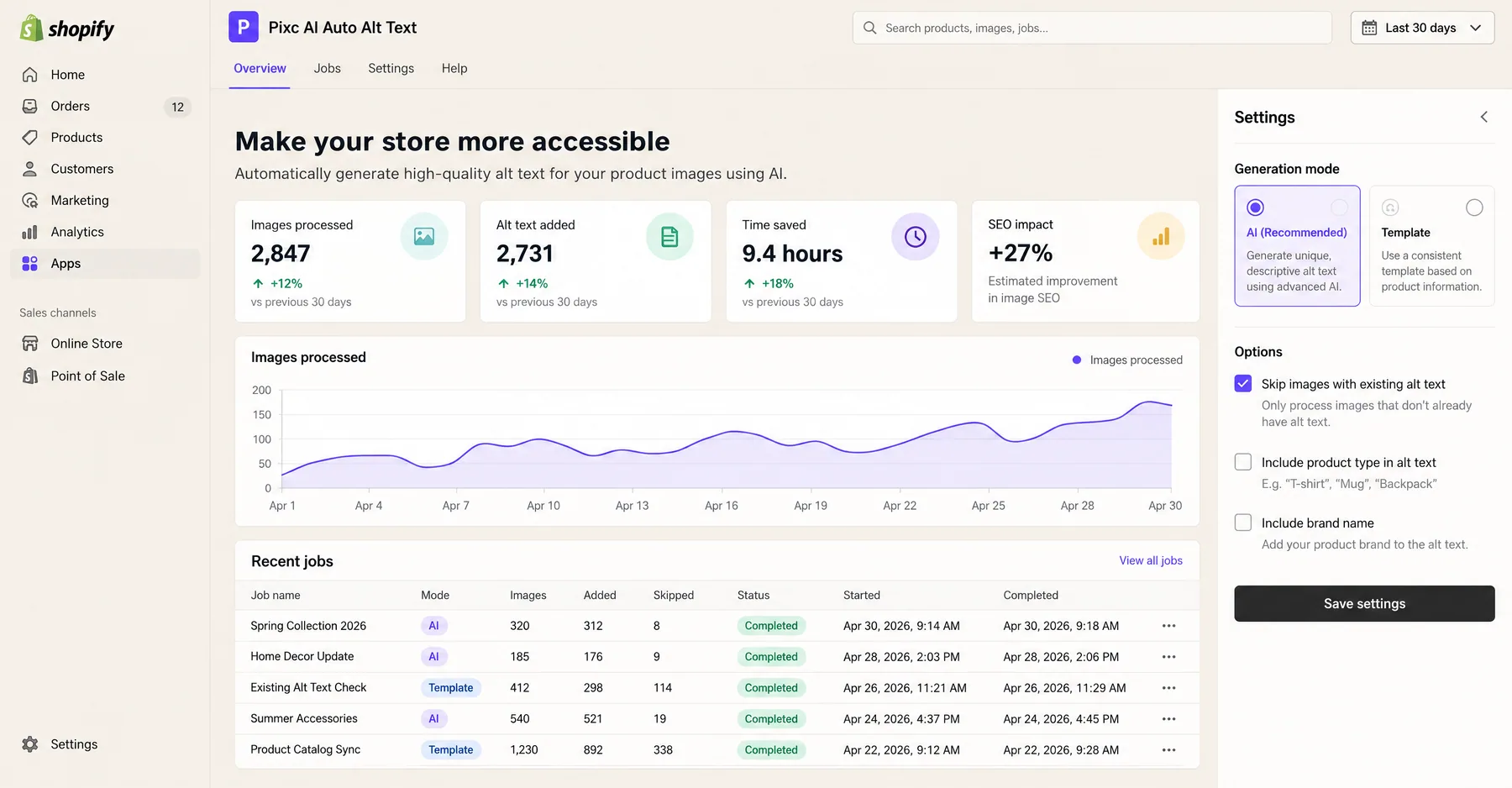
Task: Click the SEO impact chart icon
Action: click(1161, 237)
